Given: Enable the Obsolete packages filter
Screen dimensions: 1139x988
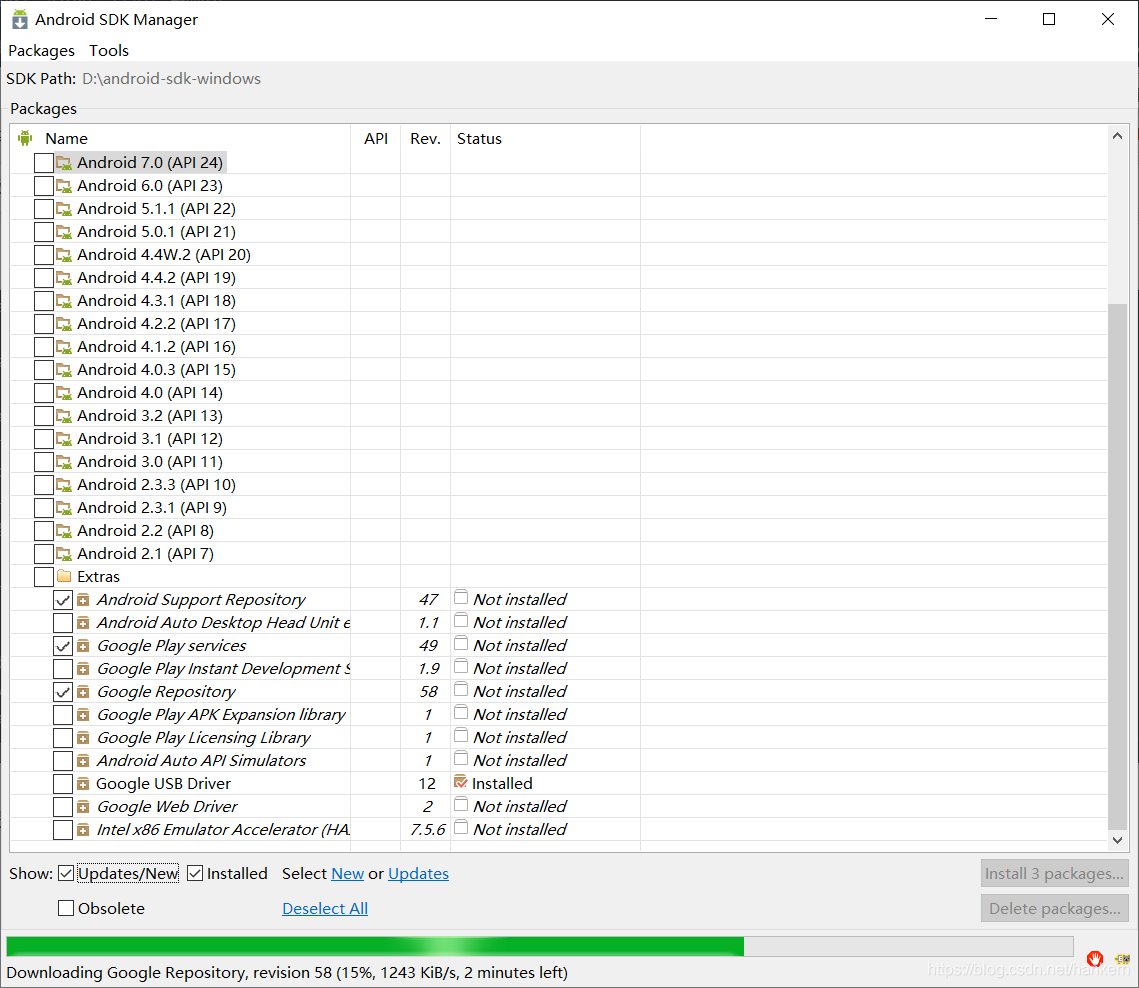Looking at the screenshot, I should pos(66,908).
